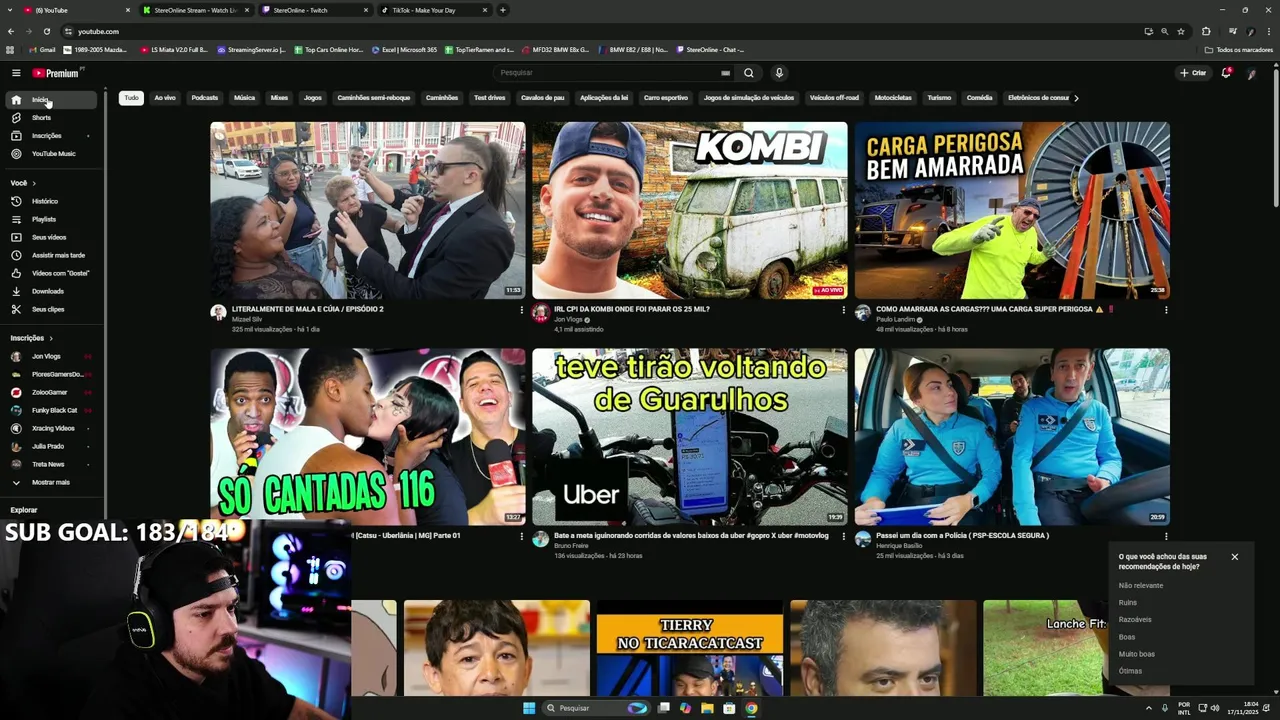The width and height of the screenshot is (1280, 720).
Task: Select 'Boas' feedback option
Action: click(x=1127, y=637)
